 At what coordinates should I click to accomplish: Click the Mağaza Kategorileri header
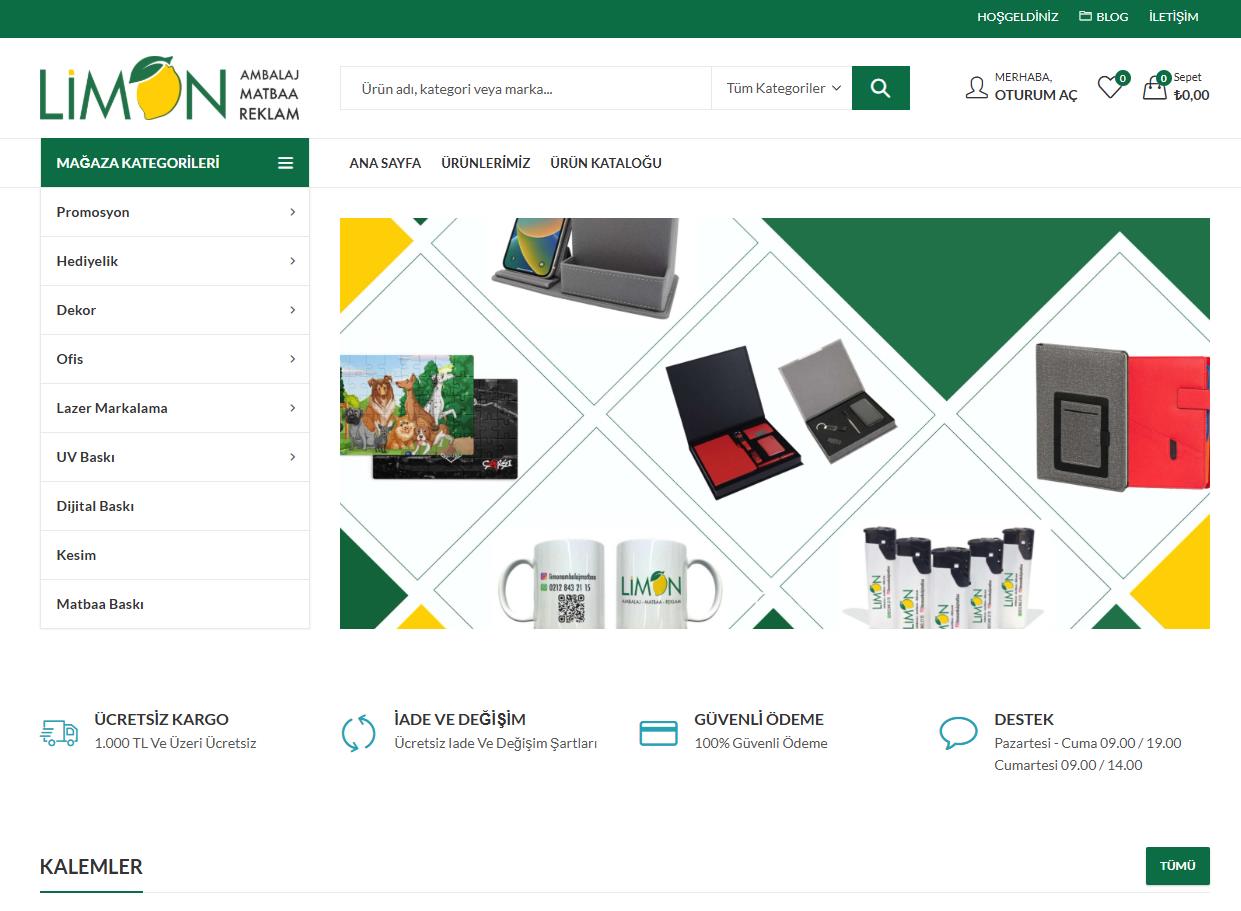coord(175,163)
